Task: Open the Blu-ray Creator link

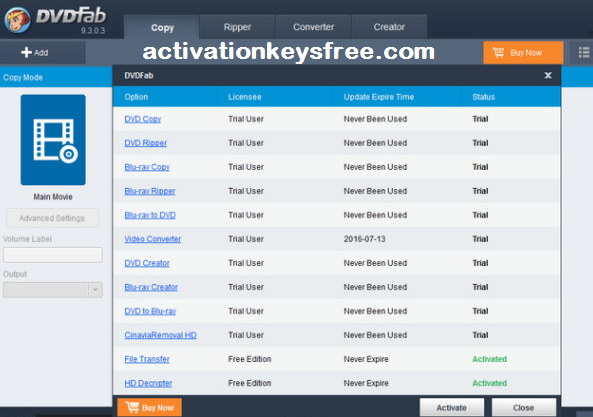Action: click(151, 287)
